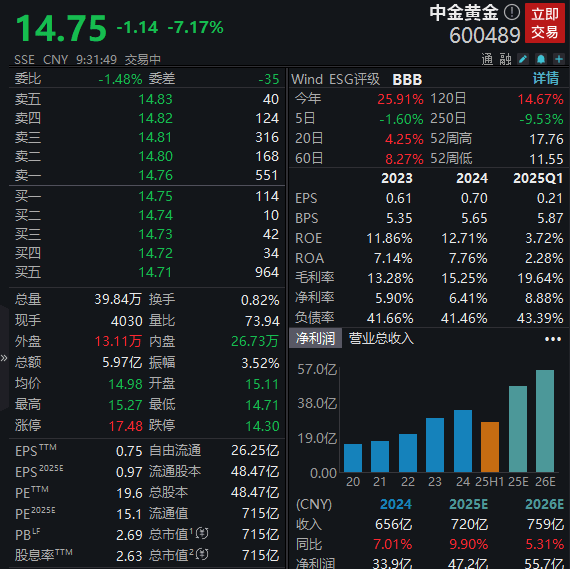Click the 今年 return 25.91%
570x569 pixels.
[400, 99]
